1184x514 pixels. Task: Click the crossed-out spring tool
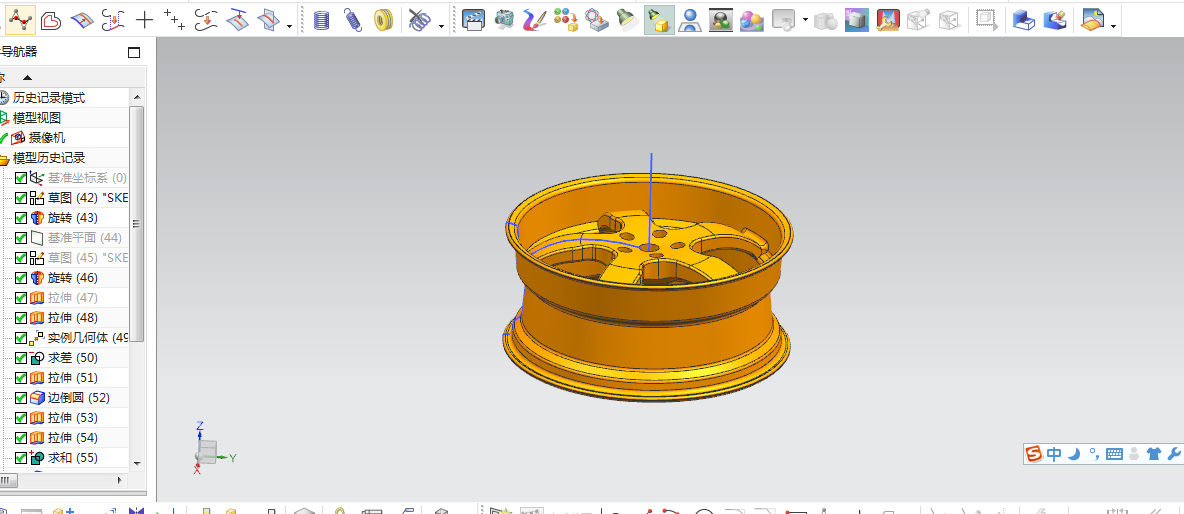[x=419, y=20]
